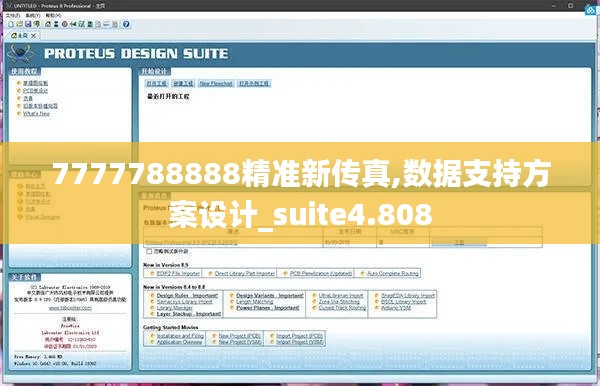Screen dimensions: 600x386
Task: Click the New Flowchart button
Action: [216, 83]
